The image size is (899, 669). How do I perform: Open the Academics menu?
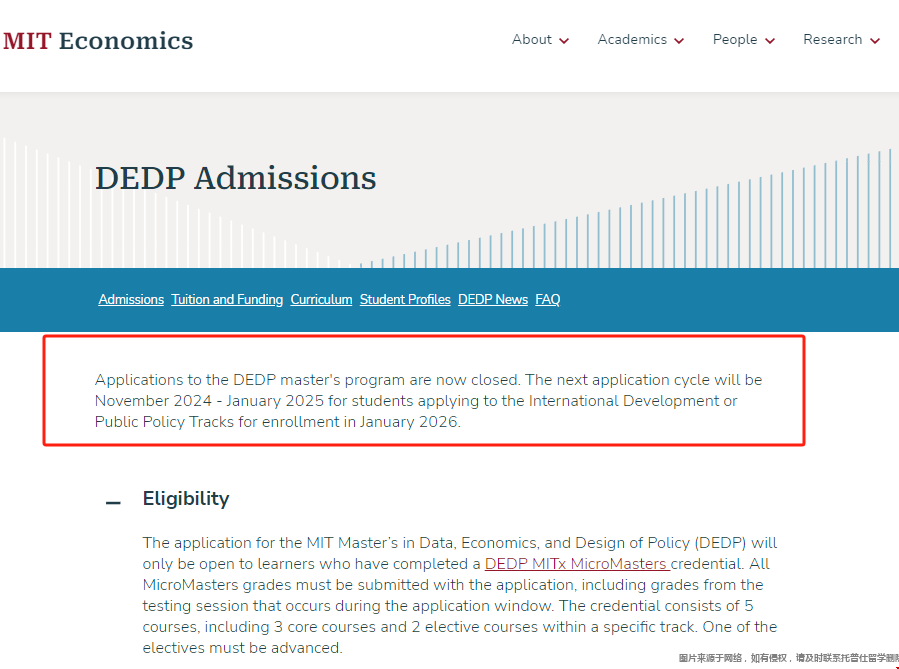click(632, 40)
